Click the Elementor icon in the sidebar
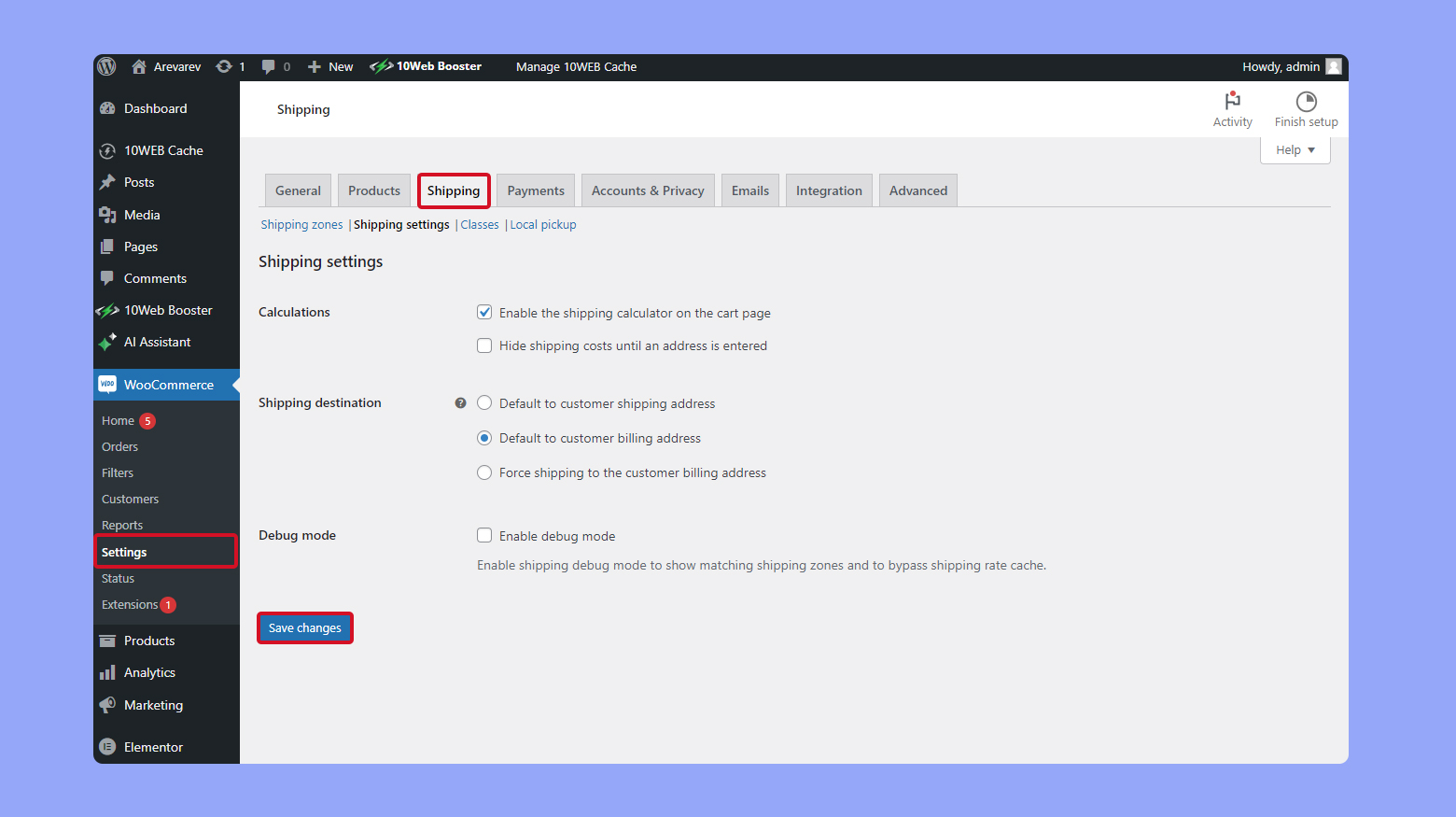This screenshot has width=1456, height=817. coord(107,746)
